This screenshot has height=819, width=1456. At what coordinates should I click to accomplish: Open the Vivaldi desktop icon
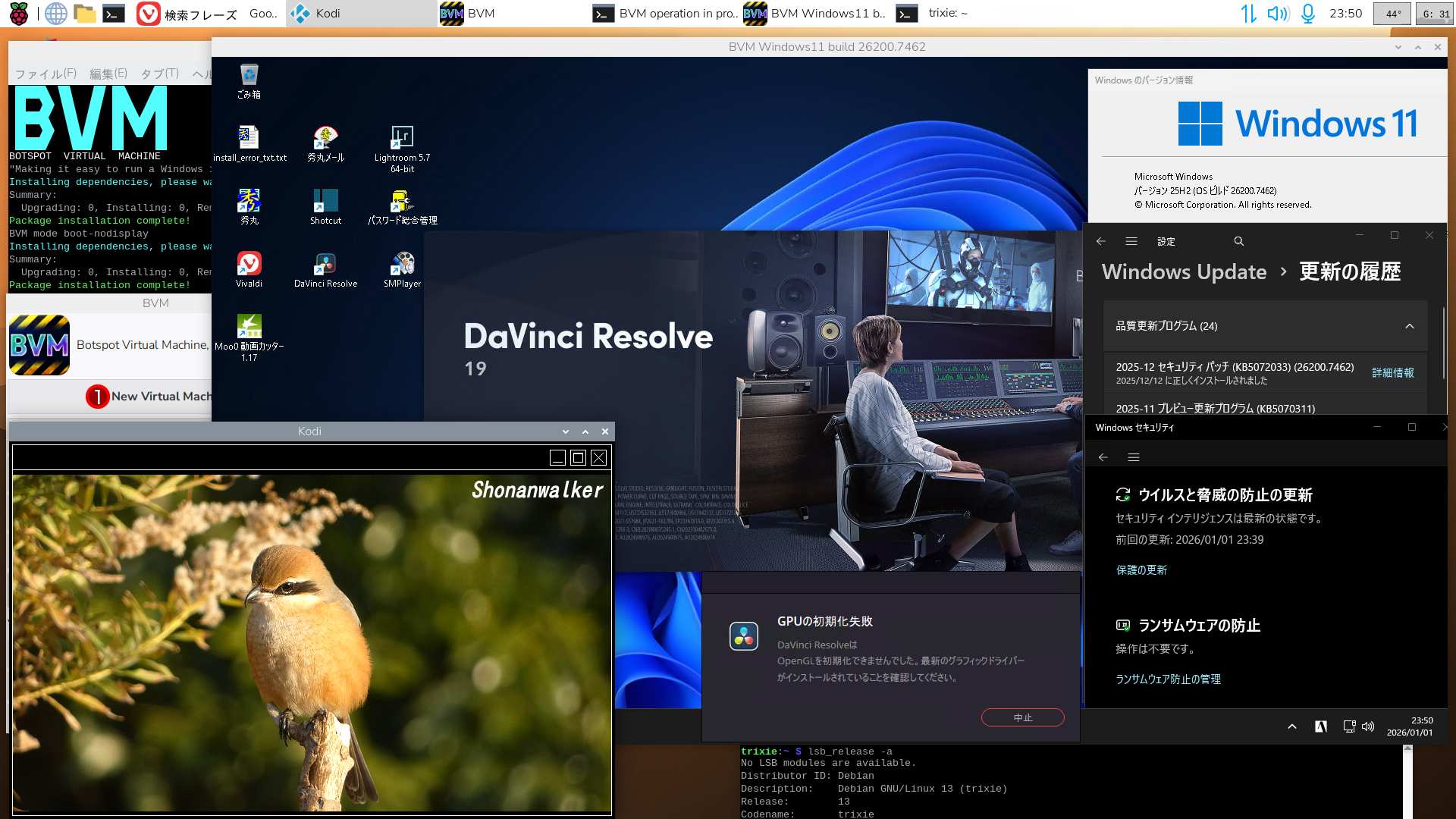coord(249,265)
